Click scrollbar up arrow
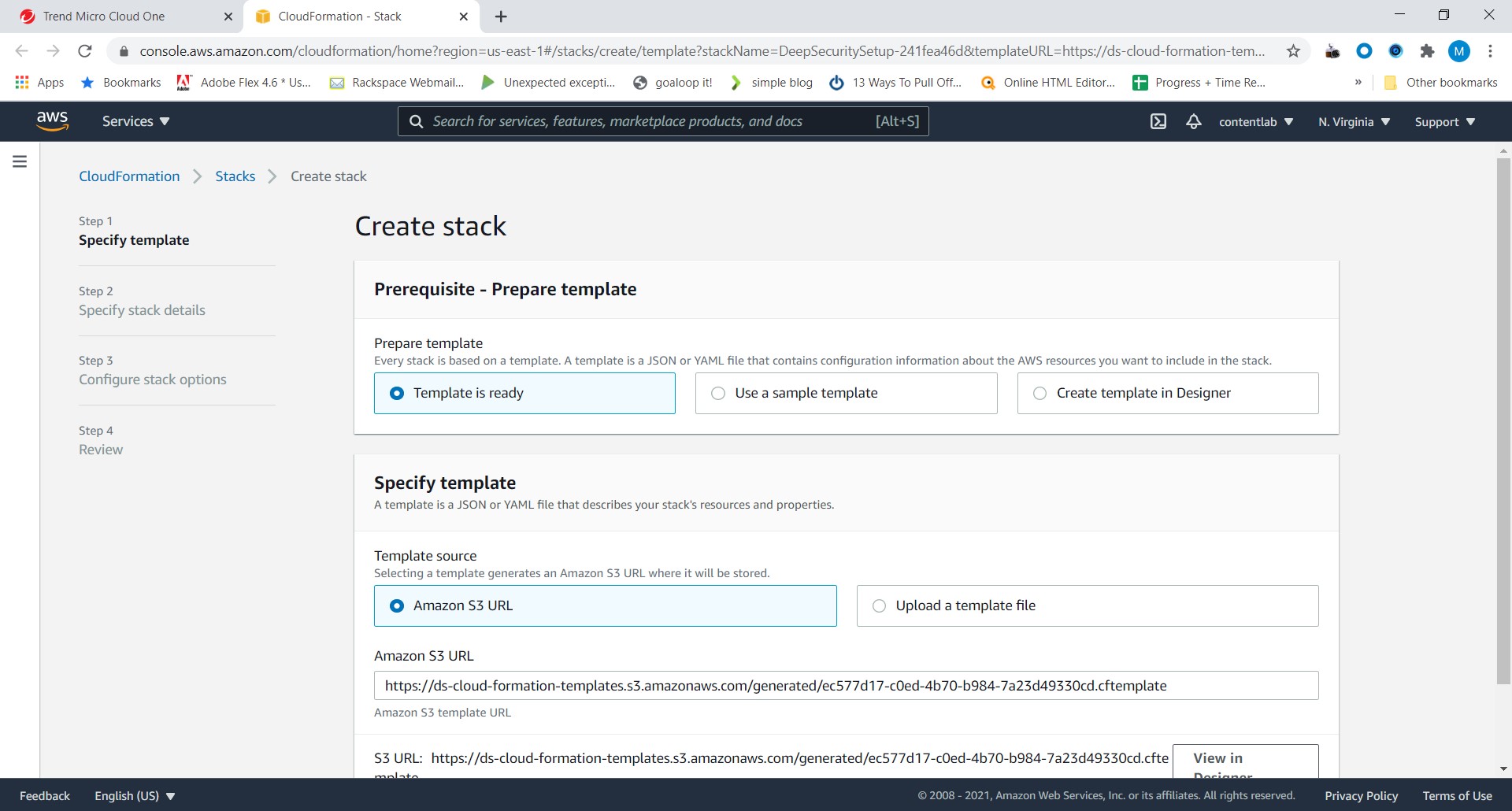This screenshot has width=1512, height=811. pos(1503,150)
